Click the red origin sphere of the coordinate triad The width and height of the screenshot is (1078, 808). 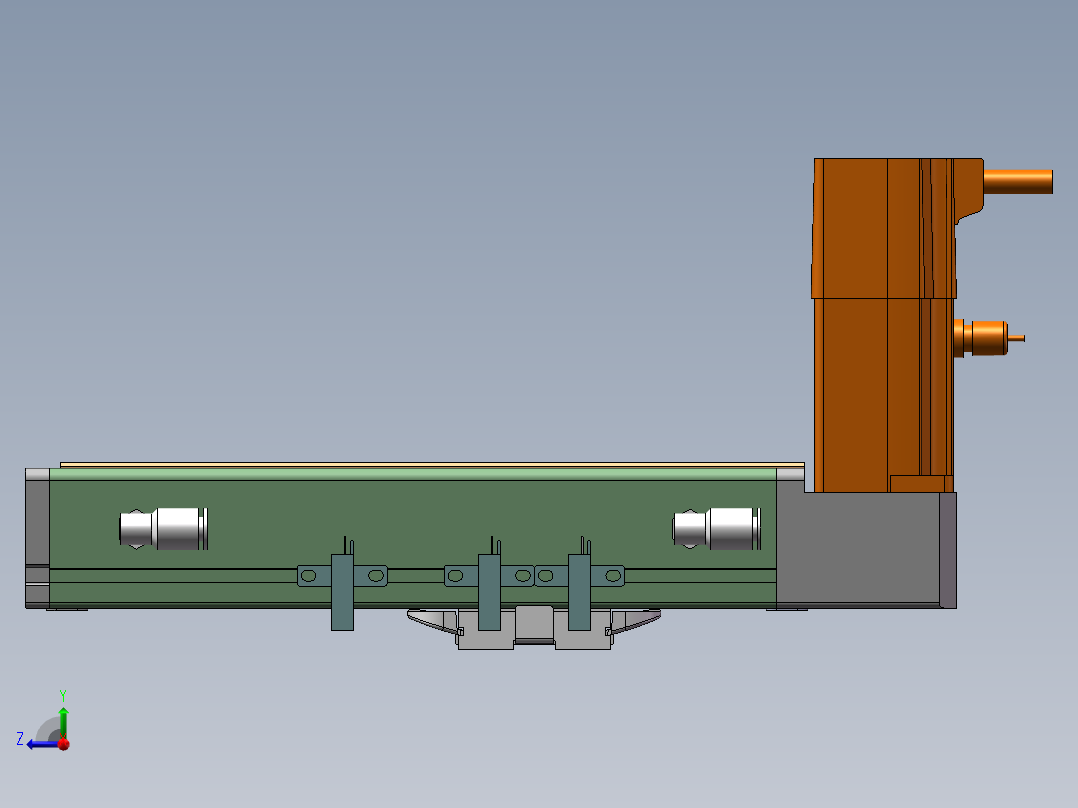pyautogui.click(x=63, y=745)
